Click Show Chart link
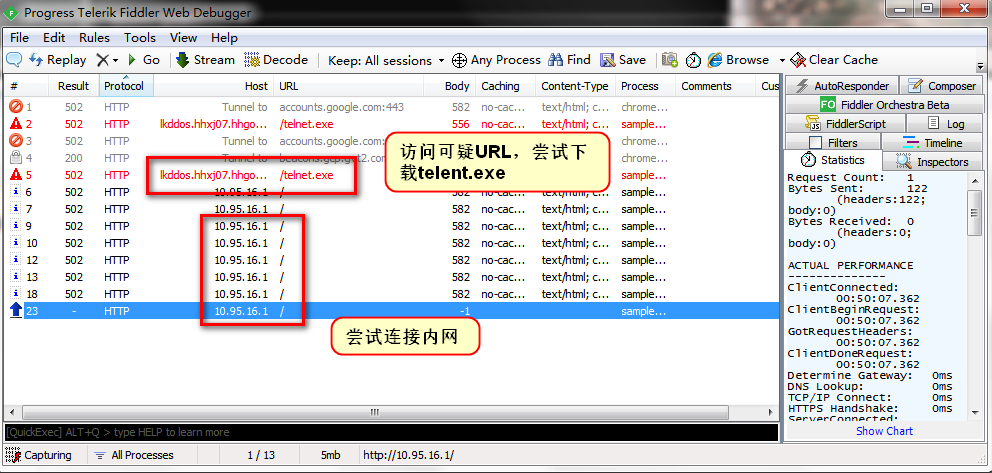Image resolution: width=992 pixels, height=473 pixels. click(x=884, y=431)
